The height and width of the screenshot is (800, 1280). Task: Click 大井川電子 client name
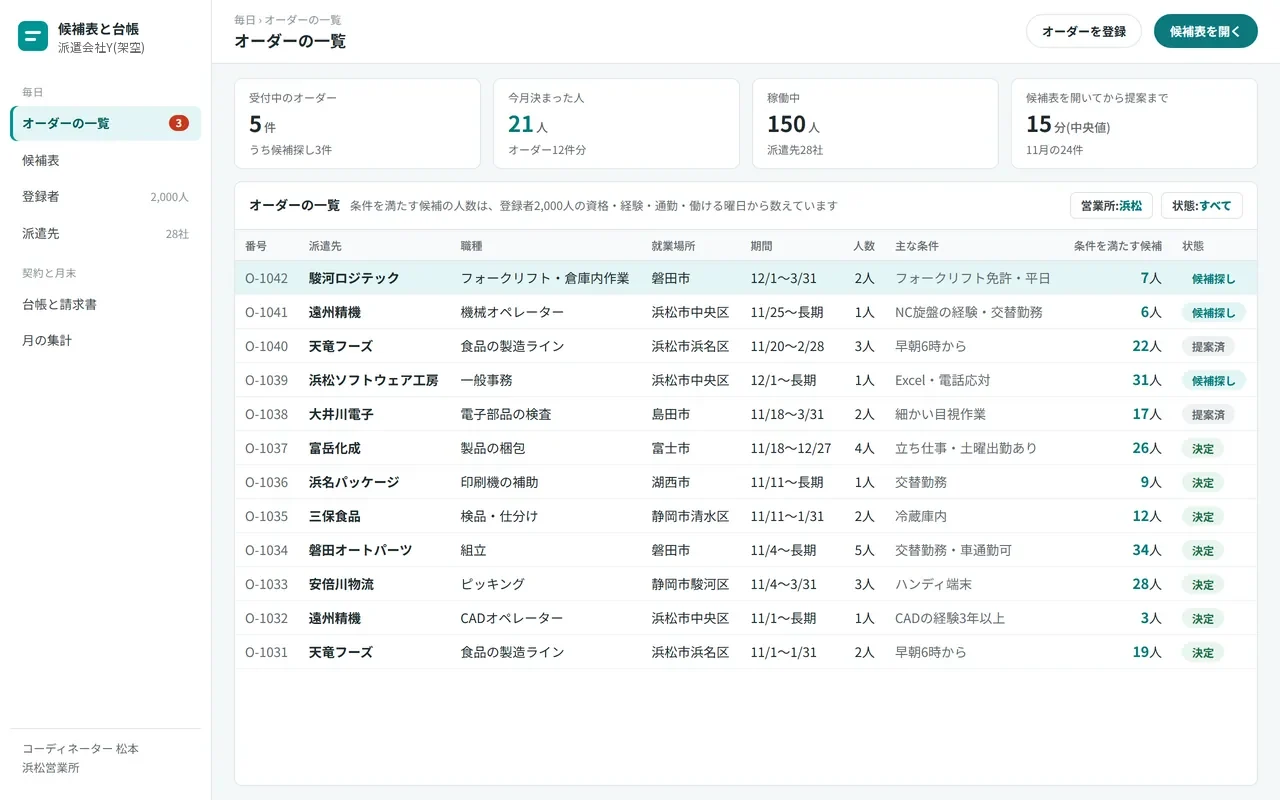(x=341, y=414)
